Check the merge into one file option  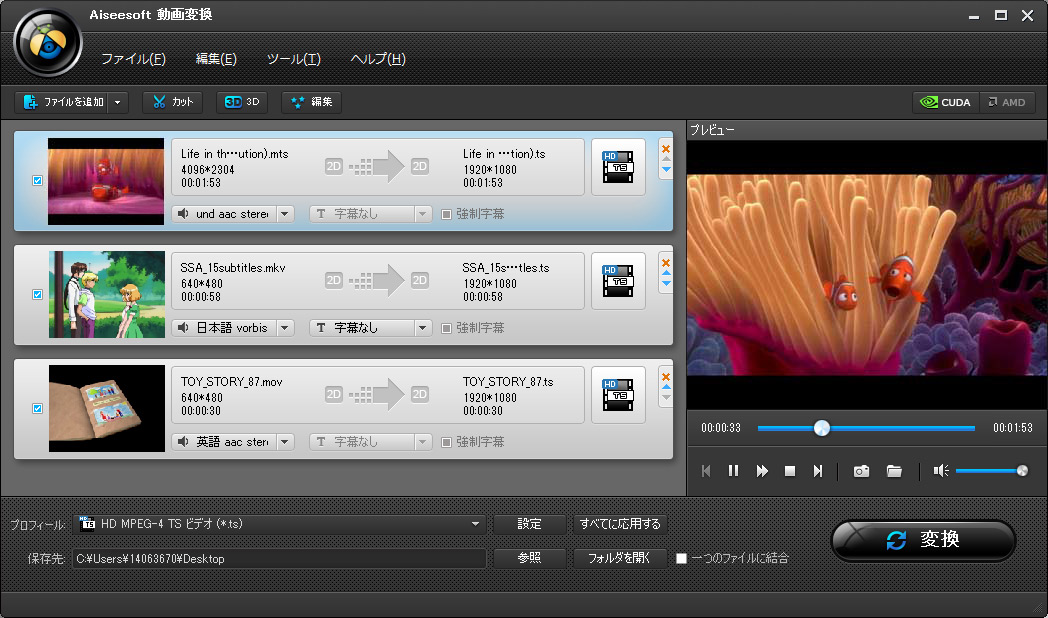pyautogui.click(x=681, y=558)
